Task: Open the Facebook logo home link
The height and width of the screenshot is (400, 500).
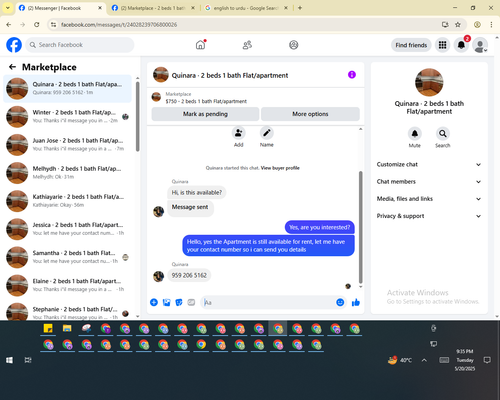Action: 14,45
